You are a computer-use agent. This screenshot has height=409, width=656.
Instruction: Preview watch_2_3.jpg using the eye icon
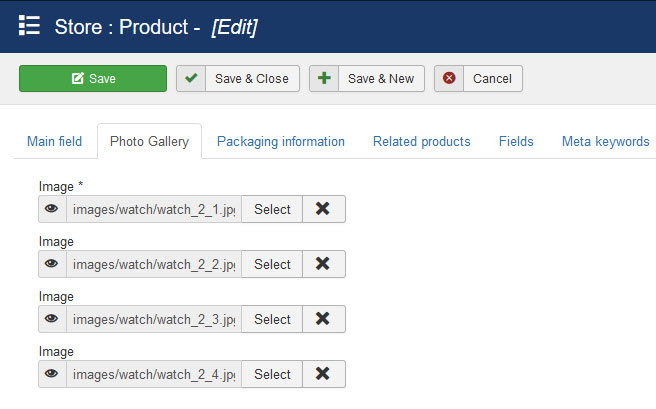click(x=52, y=319)
